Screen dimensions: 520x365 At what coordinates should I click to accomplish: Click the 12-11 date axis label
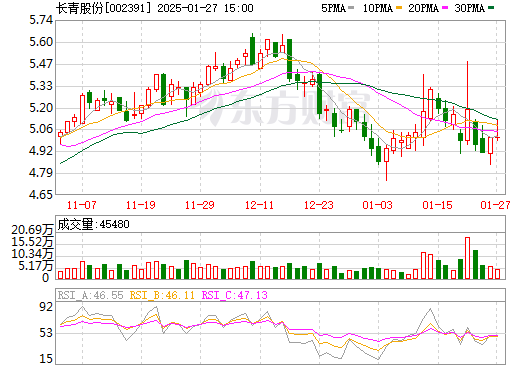pyautogui.click(x=259, y=205)
